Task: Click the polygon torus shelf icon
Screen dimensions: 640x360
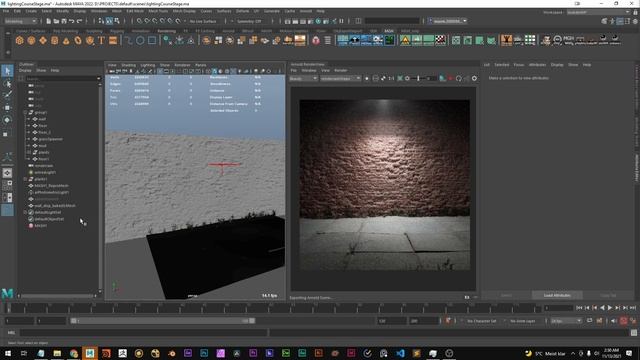Action: pyautogui.click(x=78, y=40)
